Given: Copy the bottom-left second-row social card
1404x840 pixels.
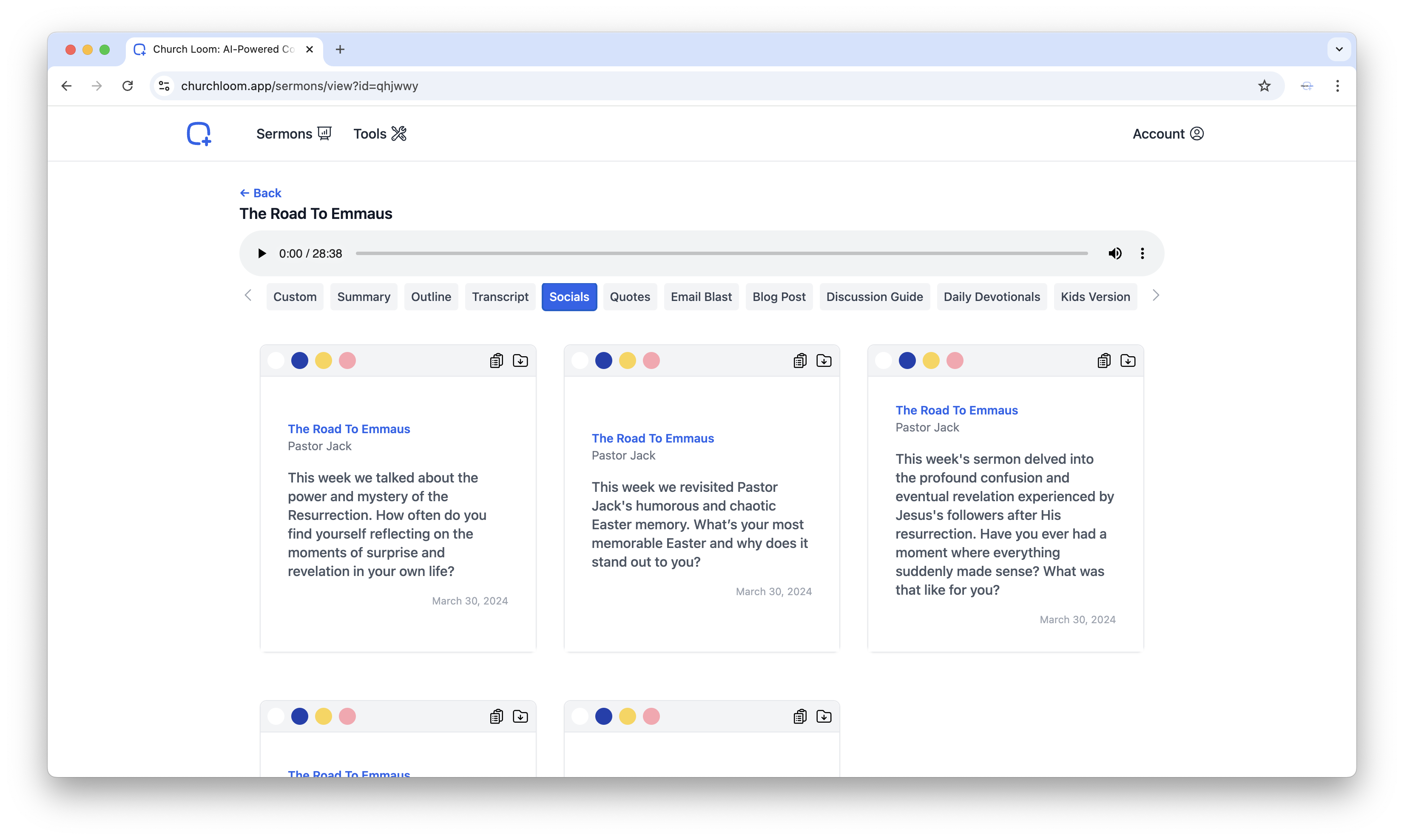Looking at the screenshot, I should tap(497, 717).
